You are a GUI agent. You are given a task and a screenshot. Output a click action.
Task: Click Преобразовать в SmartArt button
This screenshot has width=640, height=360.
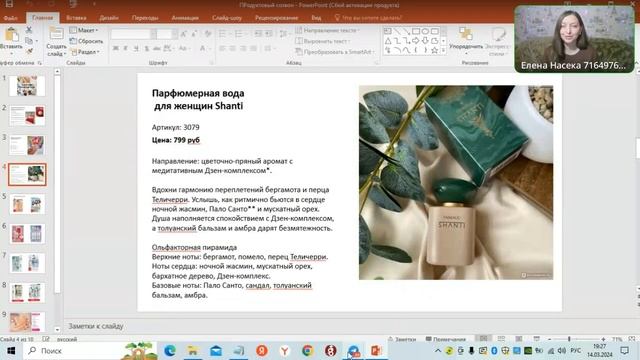[x=335, y=52]
